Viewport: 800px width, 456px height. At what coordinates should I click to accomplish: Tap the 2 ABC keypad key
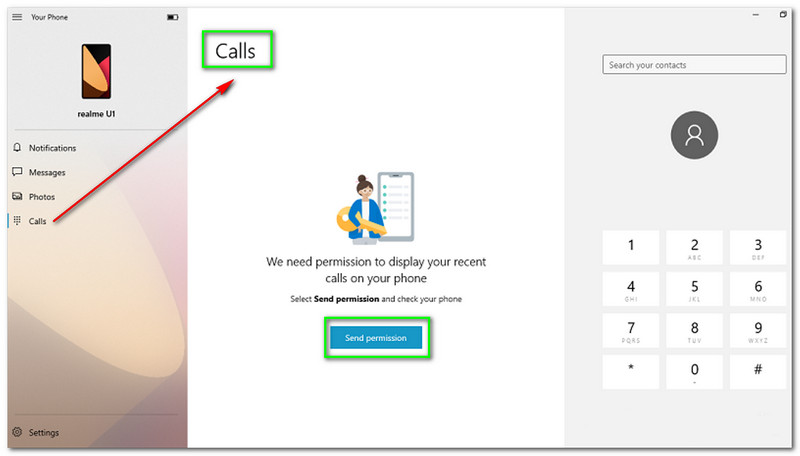694,247
